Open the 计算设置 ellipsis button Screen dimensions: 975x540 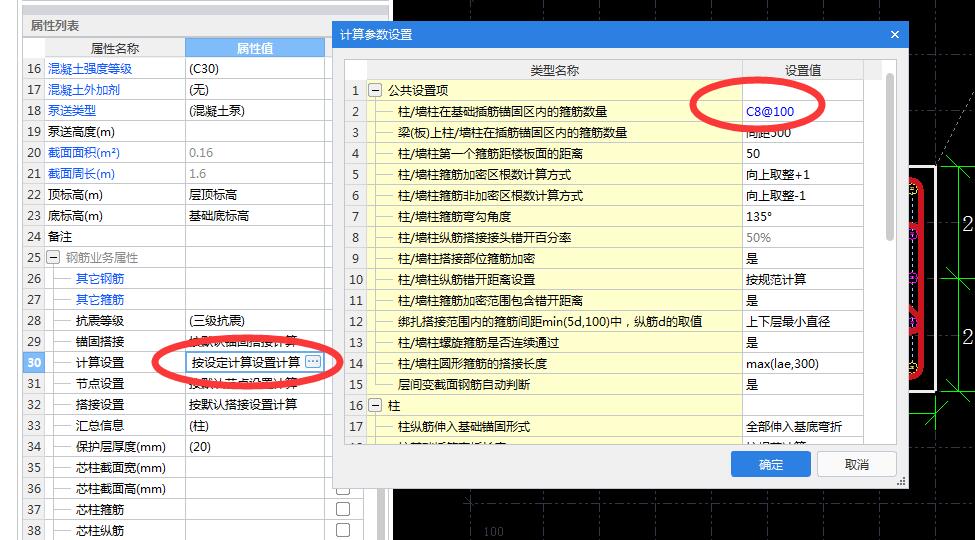[x=313, y=362]
